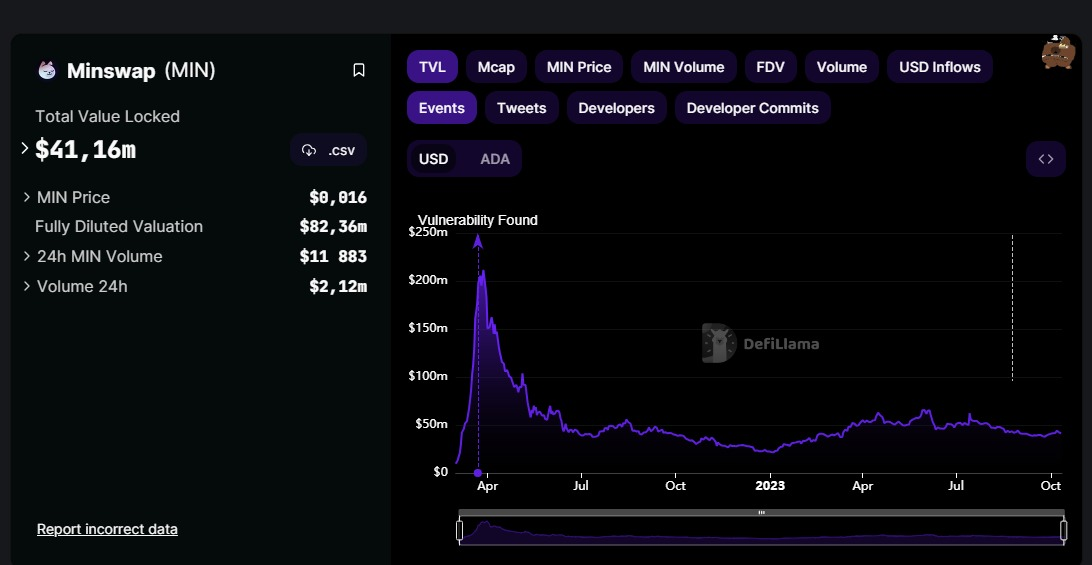Image resolution: width=1092 pixels, height=565 pixels.
Task: Click the Minswap (MIN) title
Action: click(141, 70)
